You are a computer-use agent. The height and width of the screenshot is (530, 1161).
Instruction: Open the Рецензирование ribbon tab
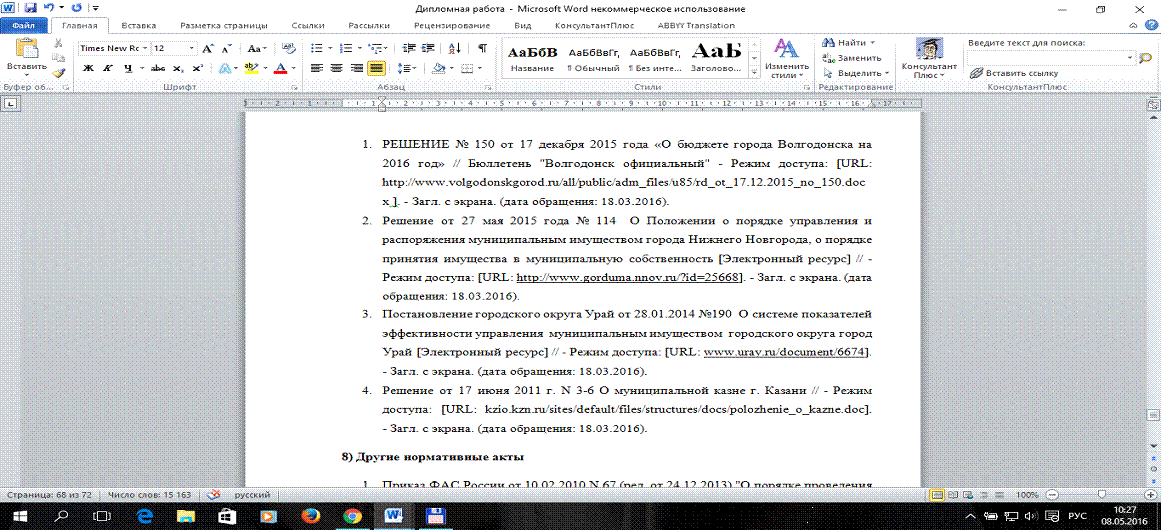click(x=463, y=24)
